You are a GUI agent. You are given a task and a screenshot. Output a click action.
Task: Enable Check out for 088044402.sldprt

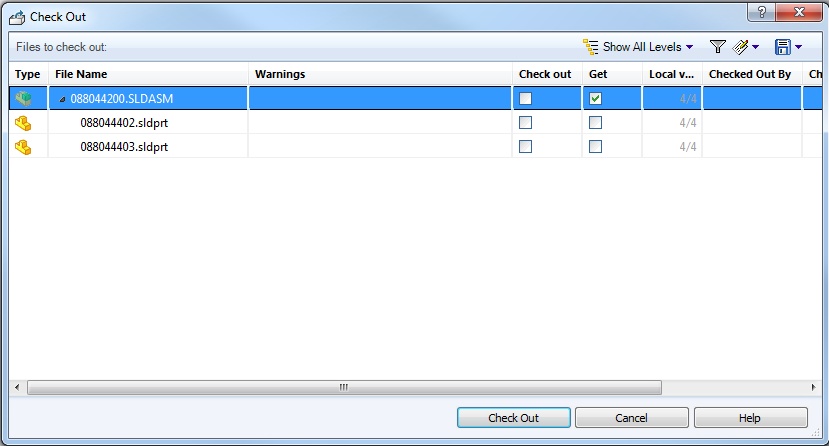coord(526,123)
